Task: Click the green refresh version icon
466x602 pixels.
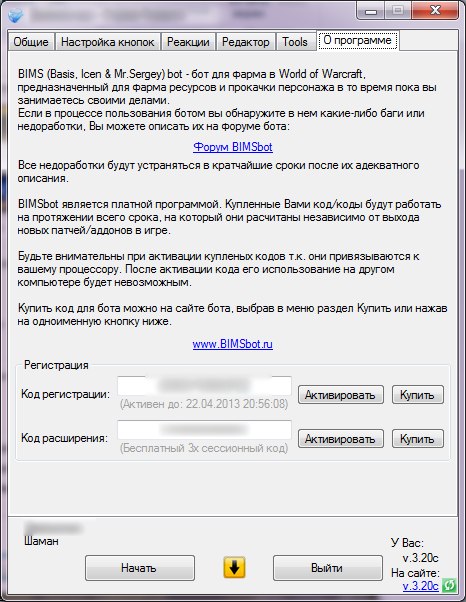Action: click(x=449, y=585)
